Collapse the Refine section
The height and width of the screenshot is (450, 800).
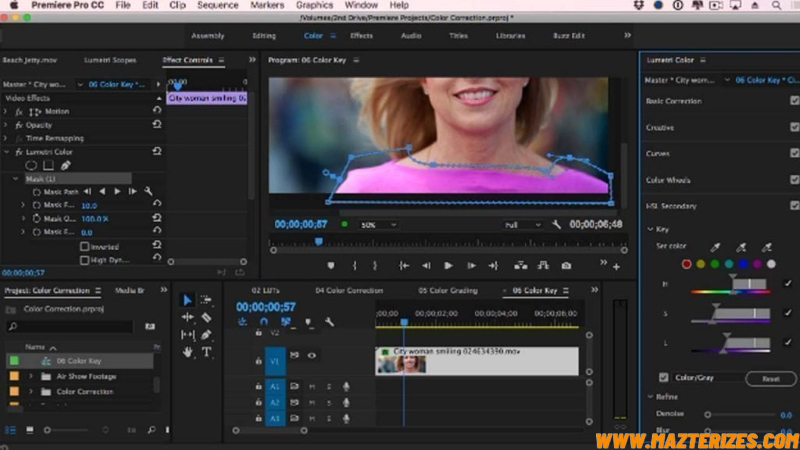coord(651,396)
